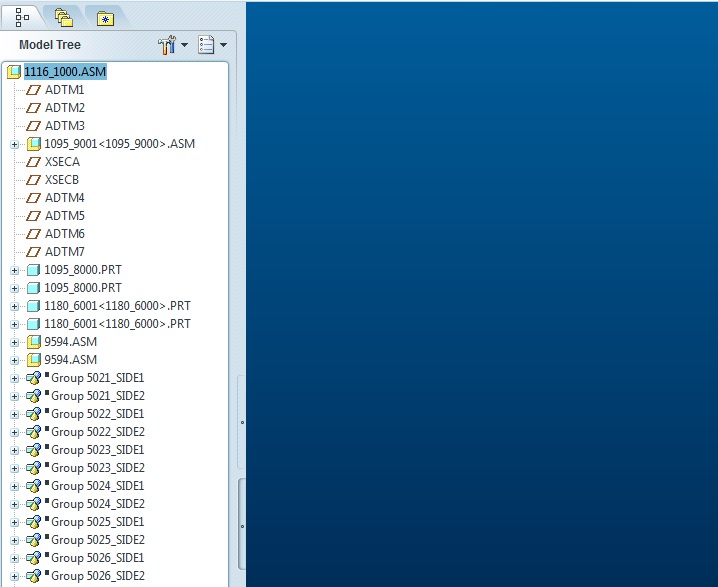Open dropdown arrow next to Show icon
Screen dimensions: 718x587
point(223,45)
